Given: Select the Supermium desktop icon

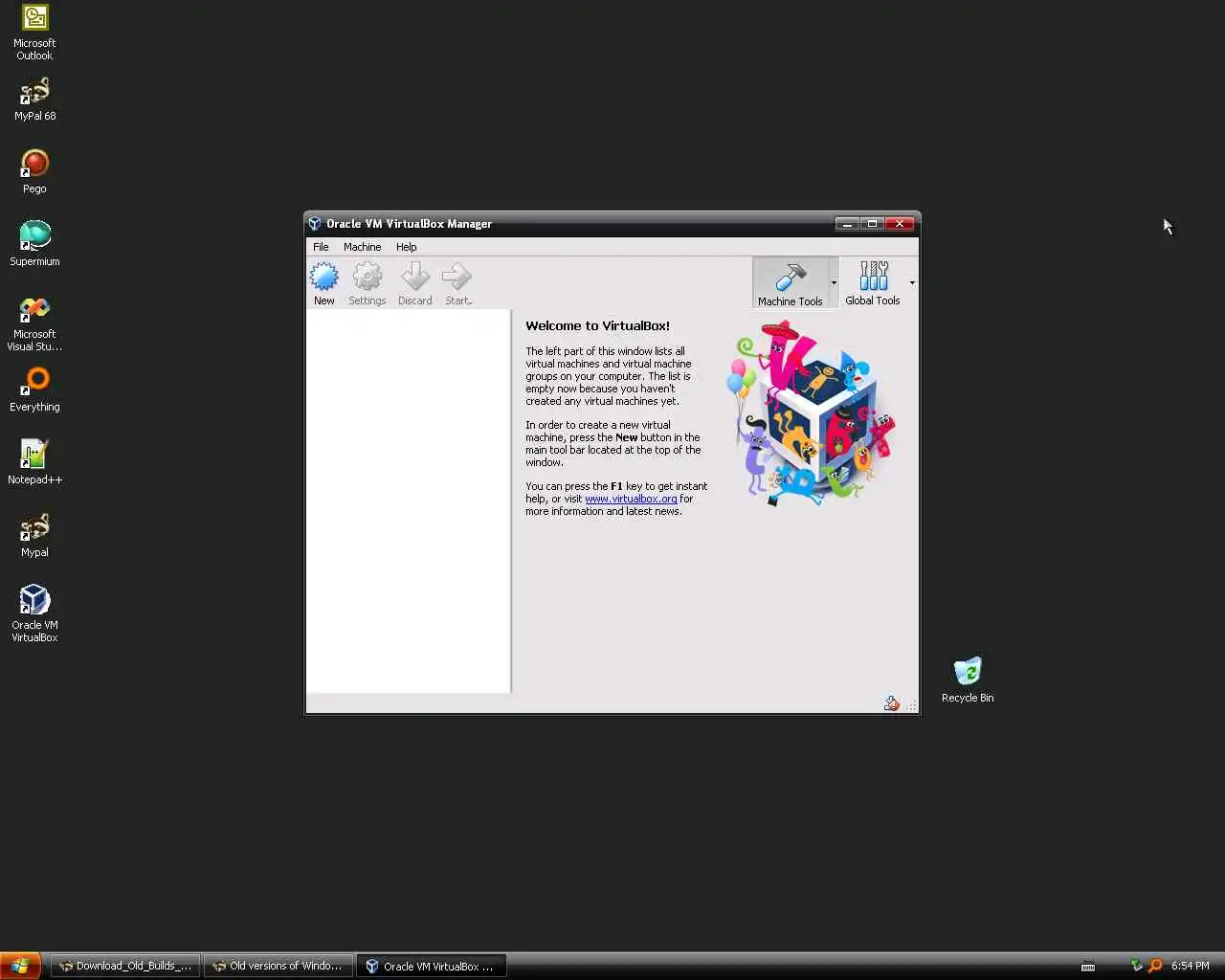Looking at the screenshot, I should [x=34, y=244].
